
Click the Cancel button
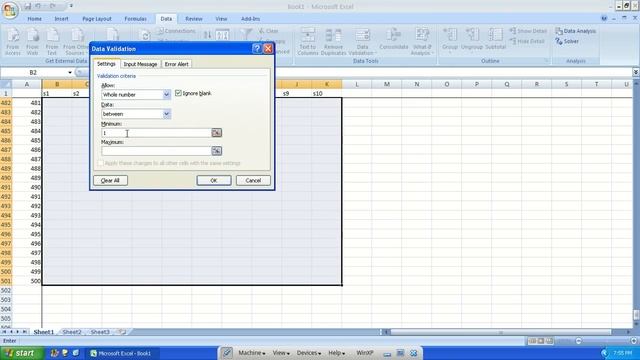253,180
